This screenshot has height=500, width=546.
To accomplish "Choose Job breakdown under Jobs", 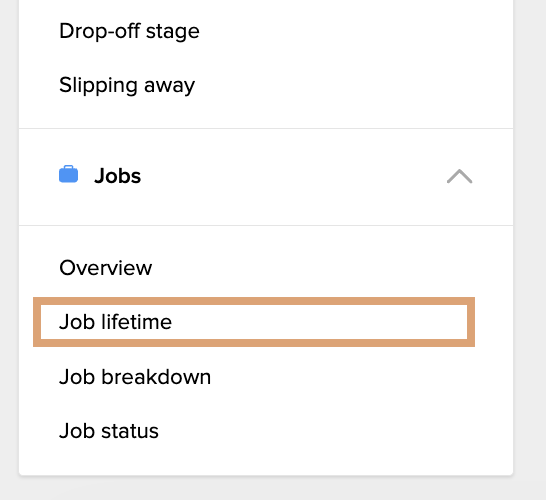I will [135, 377].
